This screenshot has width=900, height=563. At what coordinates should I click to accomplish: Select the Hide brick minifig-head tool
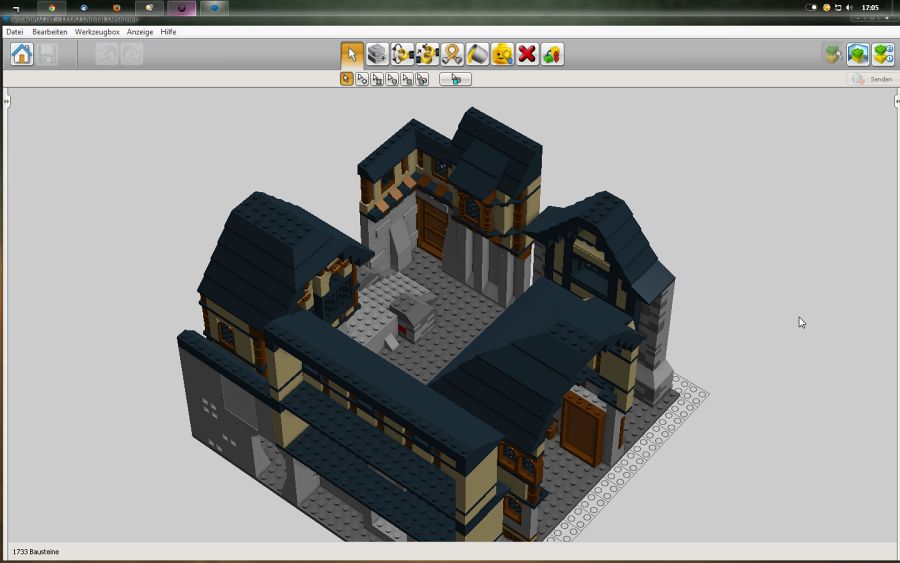[x=502, y=54]
